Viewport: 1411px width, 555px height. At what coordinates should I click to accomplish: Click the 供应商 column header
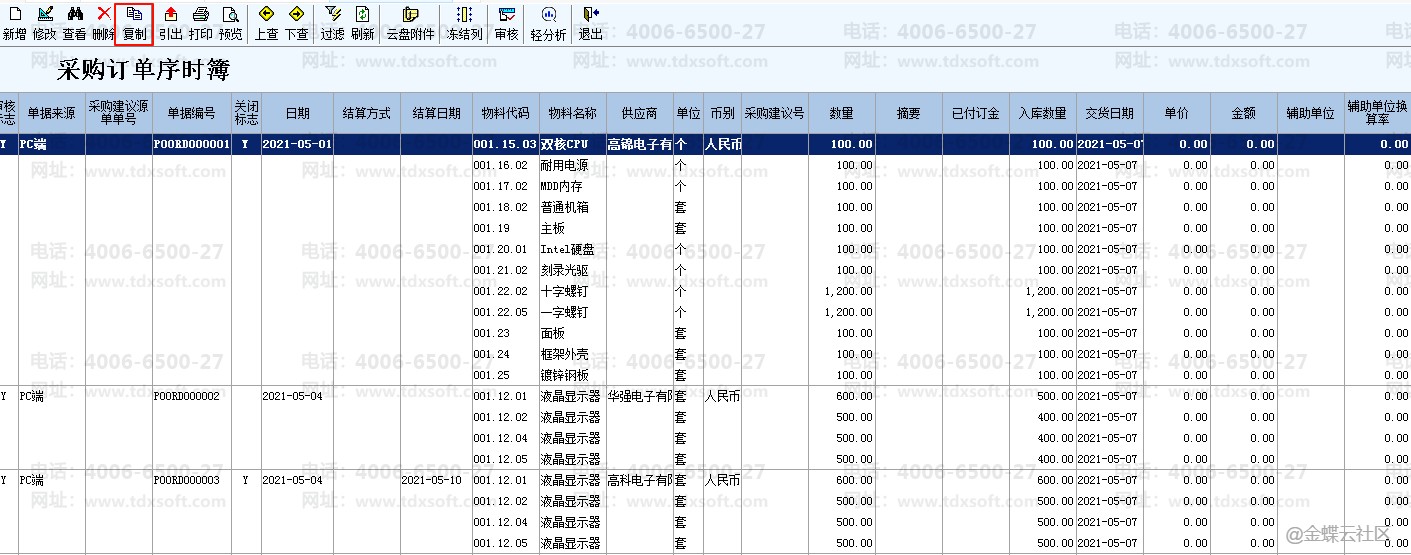[640, 113]
